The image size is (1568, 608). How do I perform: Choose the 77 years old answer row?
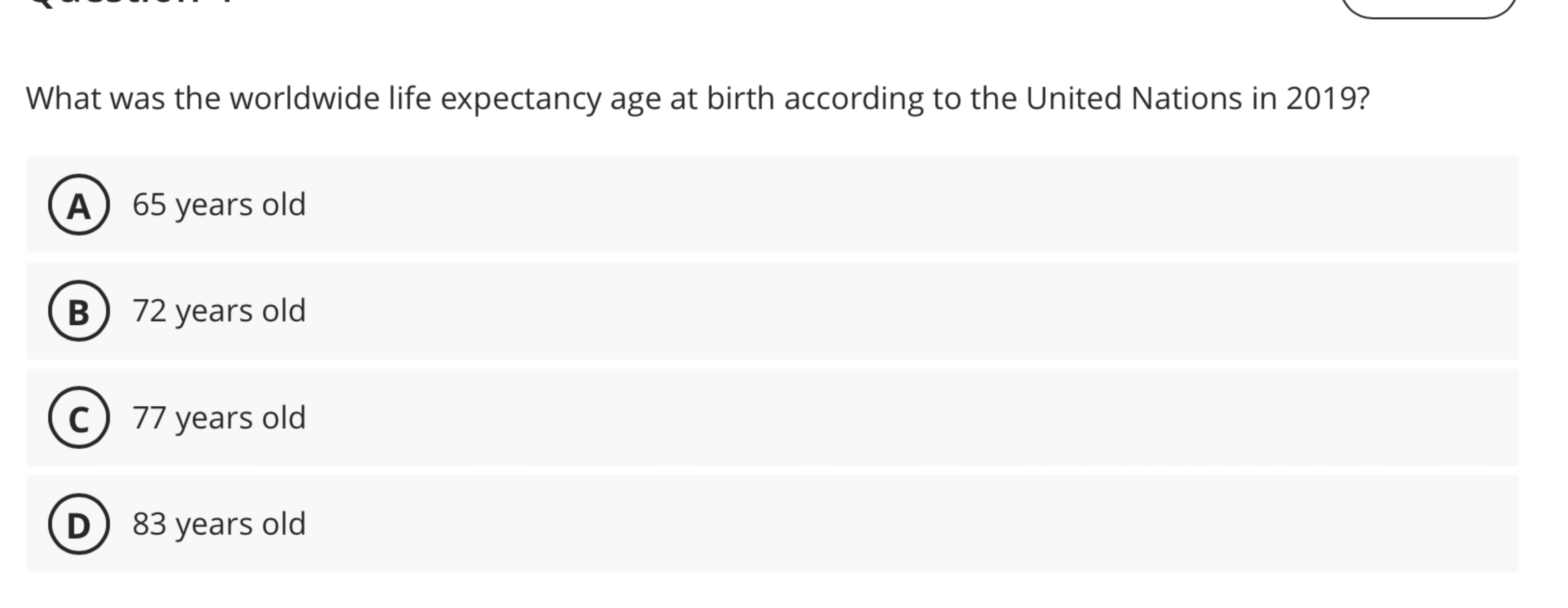pos(784,417)
